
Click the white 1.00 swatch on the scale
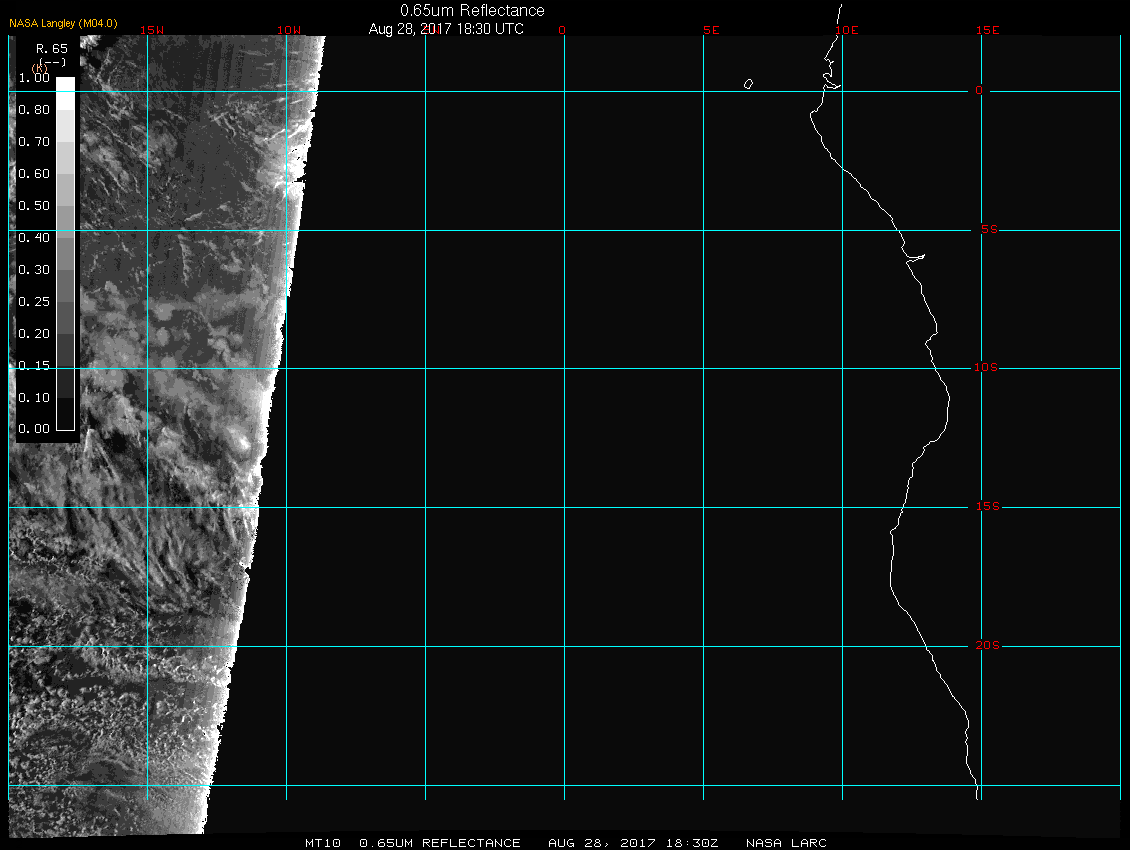[65, 85]
